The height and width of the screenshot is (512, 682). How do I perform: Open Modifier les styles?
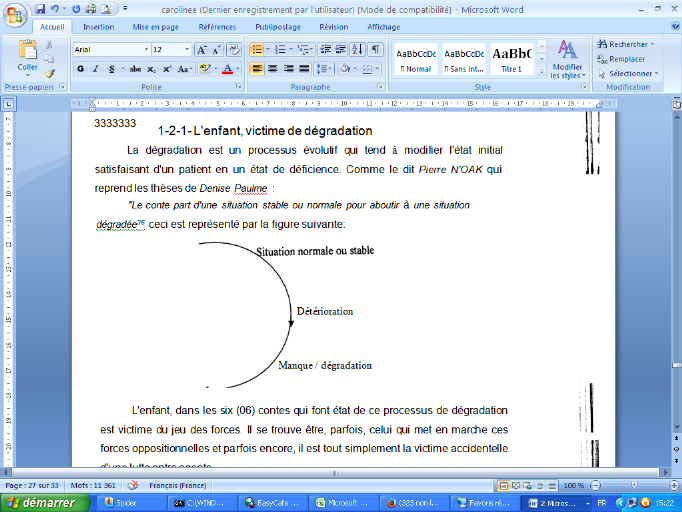567,58
